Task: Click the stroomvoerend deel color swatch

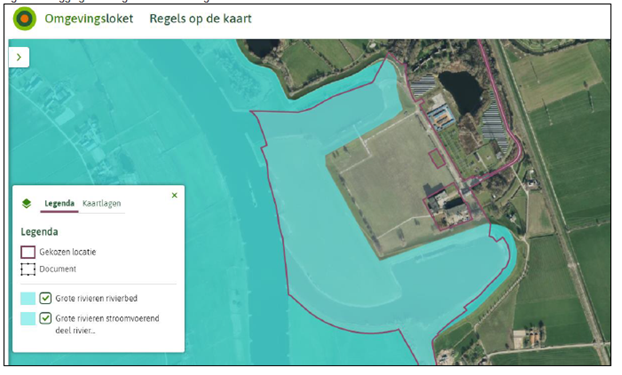Action: pos(28,318)
